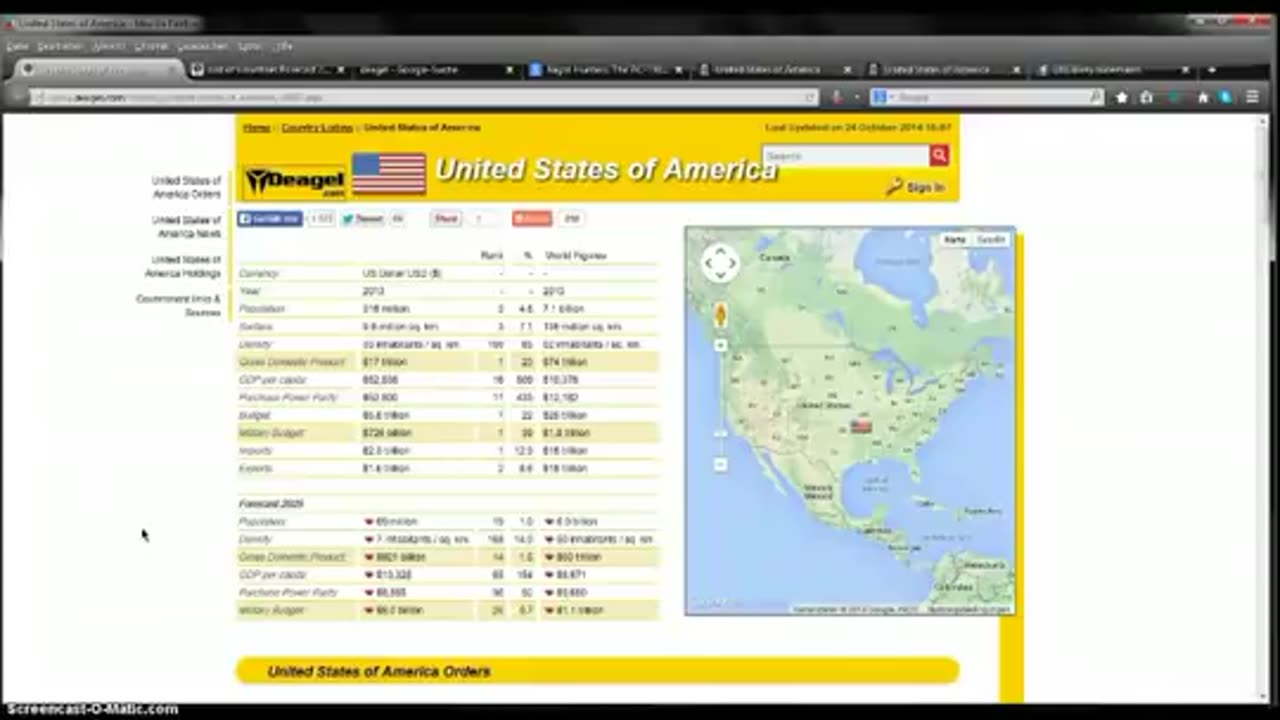Switch map to Karte view
This screenshot has height=720, width=1280.
[x=955, y=240]
